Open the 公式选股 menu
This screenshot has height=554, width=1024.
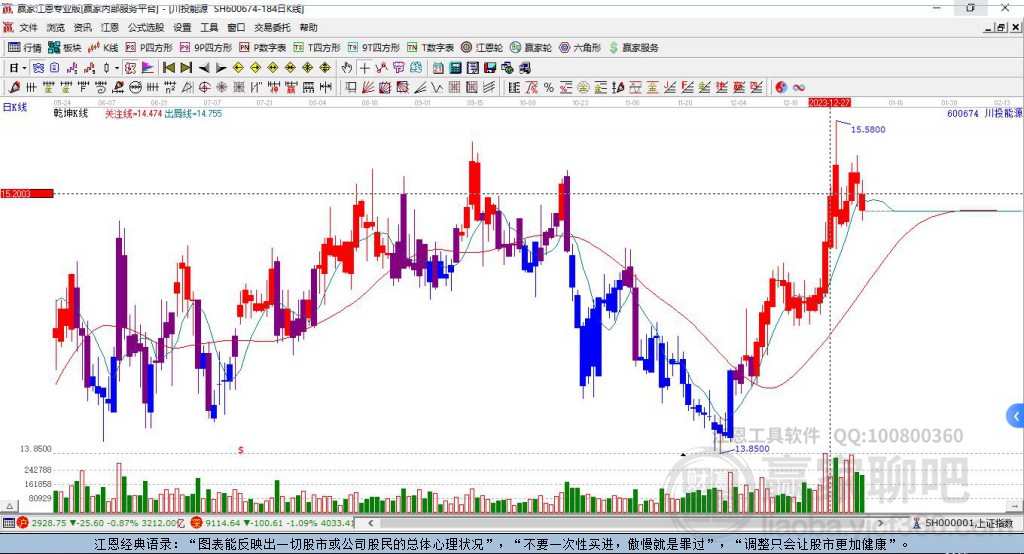pos(146,27)
